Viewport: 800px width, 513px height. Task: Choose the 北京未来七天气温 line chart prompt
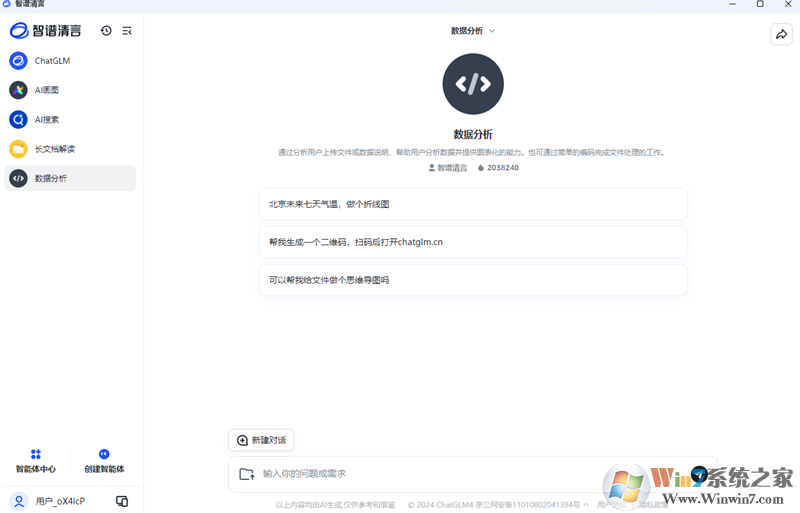click(x=473, y=204)
